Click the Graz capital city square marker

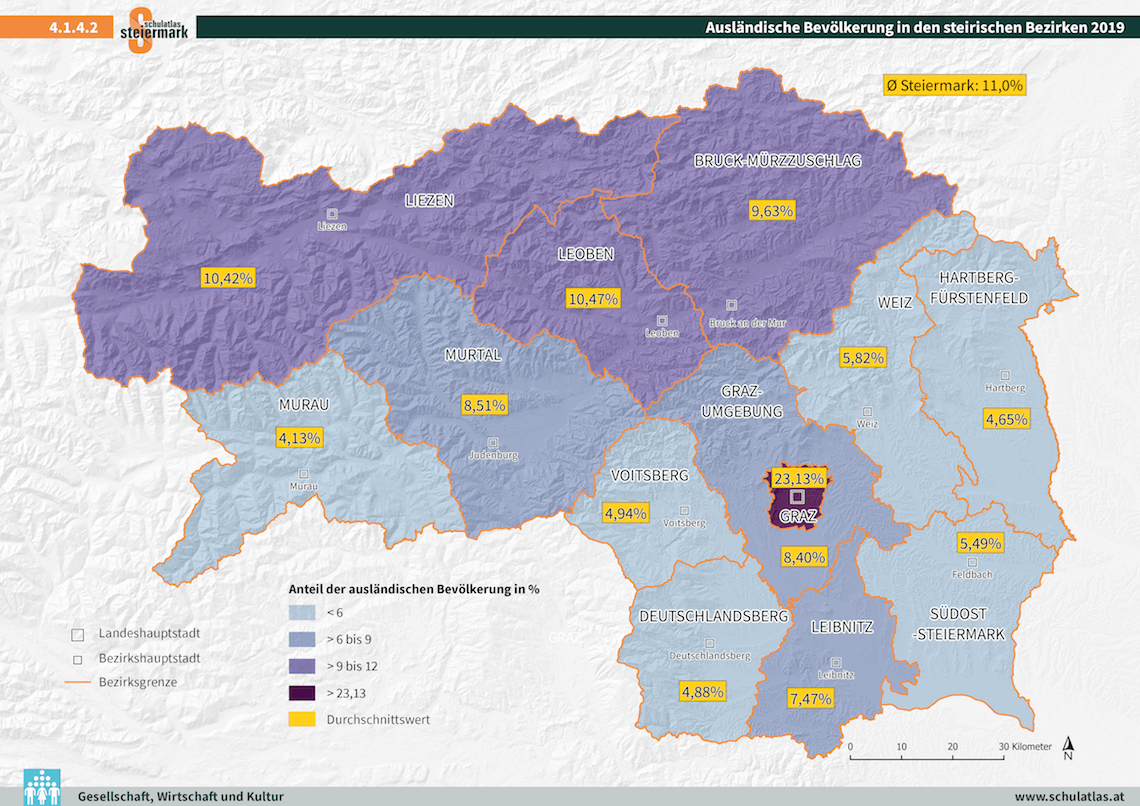(797, 497)
